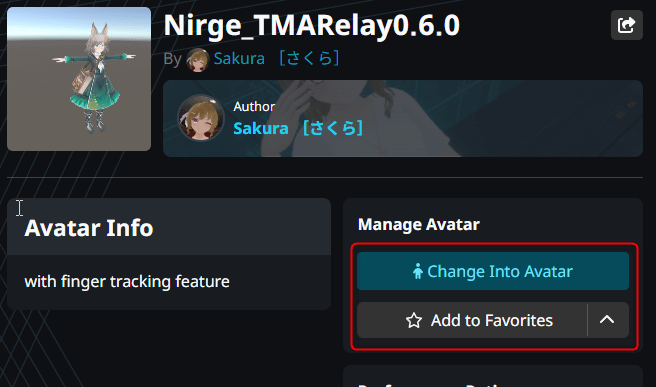Click the Change Into Avatar button

coord(493,271)
